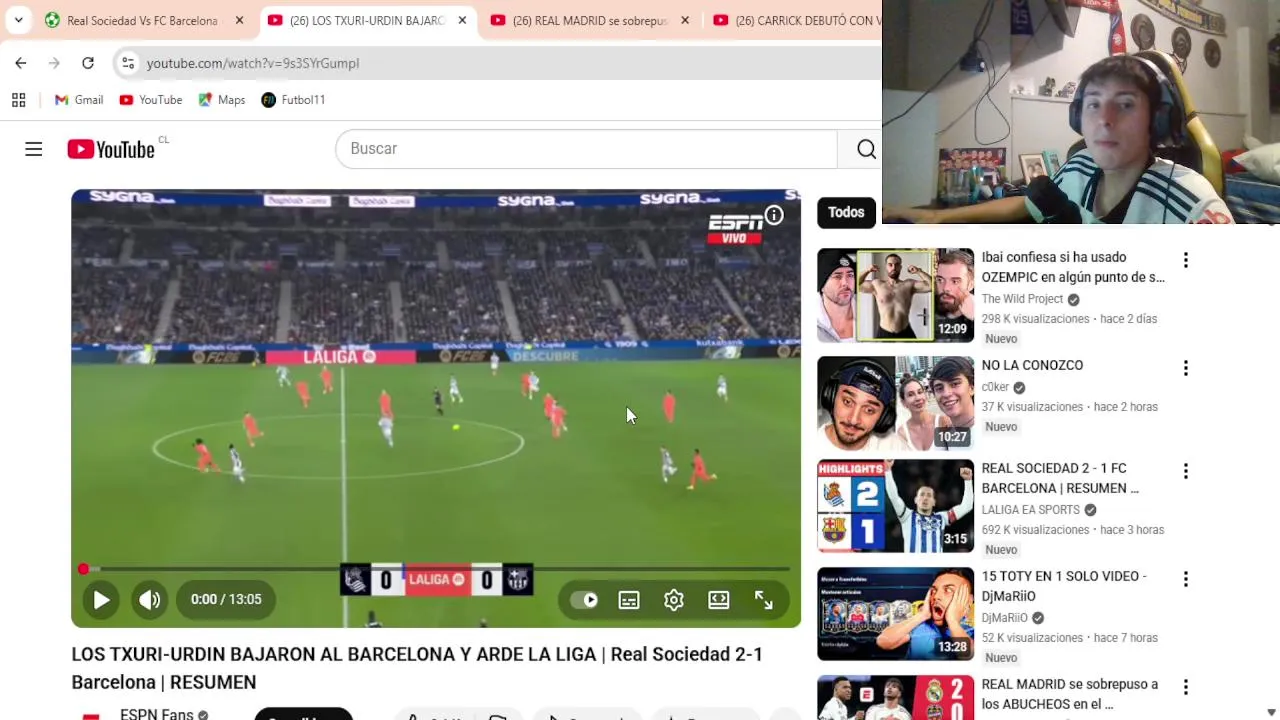Open the 15 TOTY EN 1 SOLO VIDEO title
Viewport: 1280px width, 720px height.
click(1064, 586)
